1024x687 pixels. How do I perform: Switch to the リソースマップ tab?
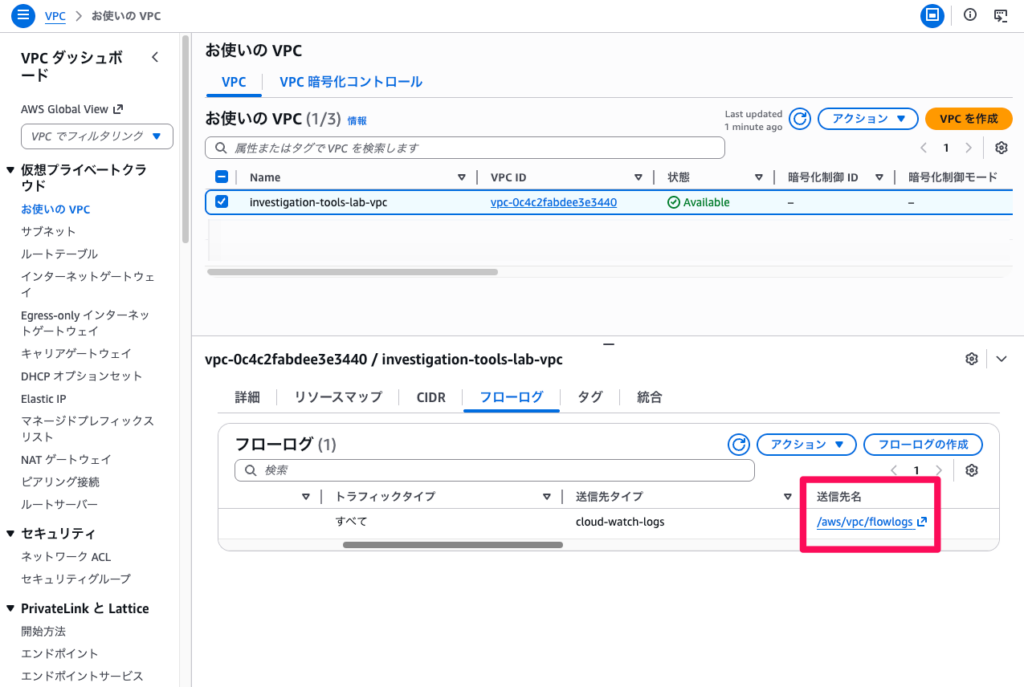[x=338, y=397]
